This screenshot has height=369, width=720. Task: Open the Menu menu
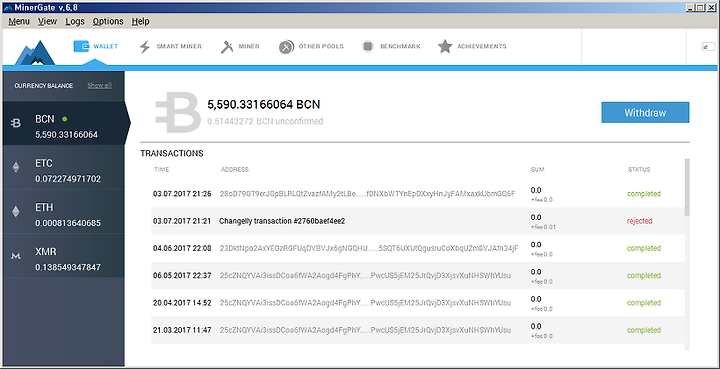coord(19,22)
